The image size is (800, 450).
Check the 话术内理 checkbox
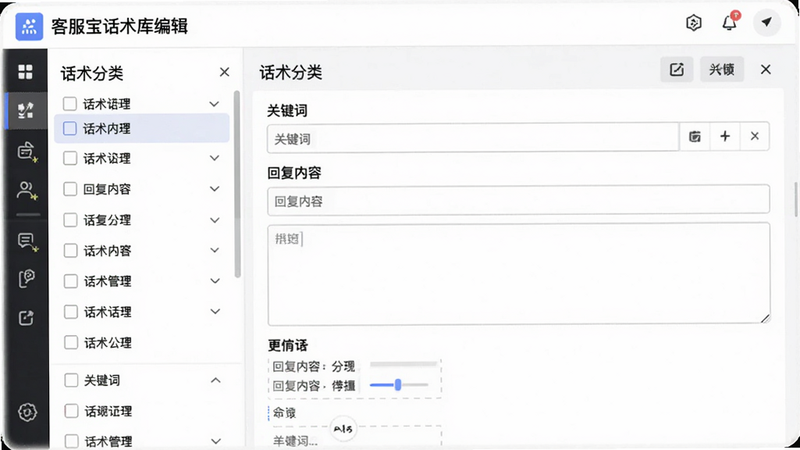point(70,129)
